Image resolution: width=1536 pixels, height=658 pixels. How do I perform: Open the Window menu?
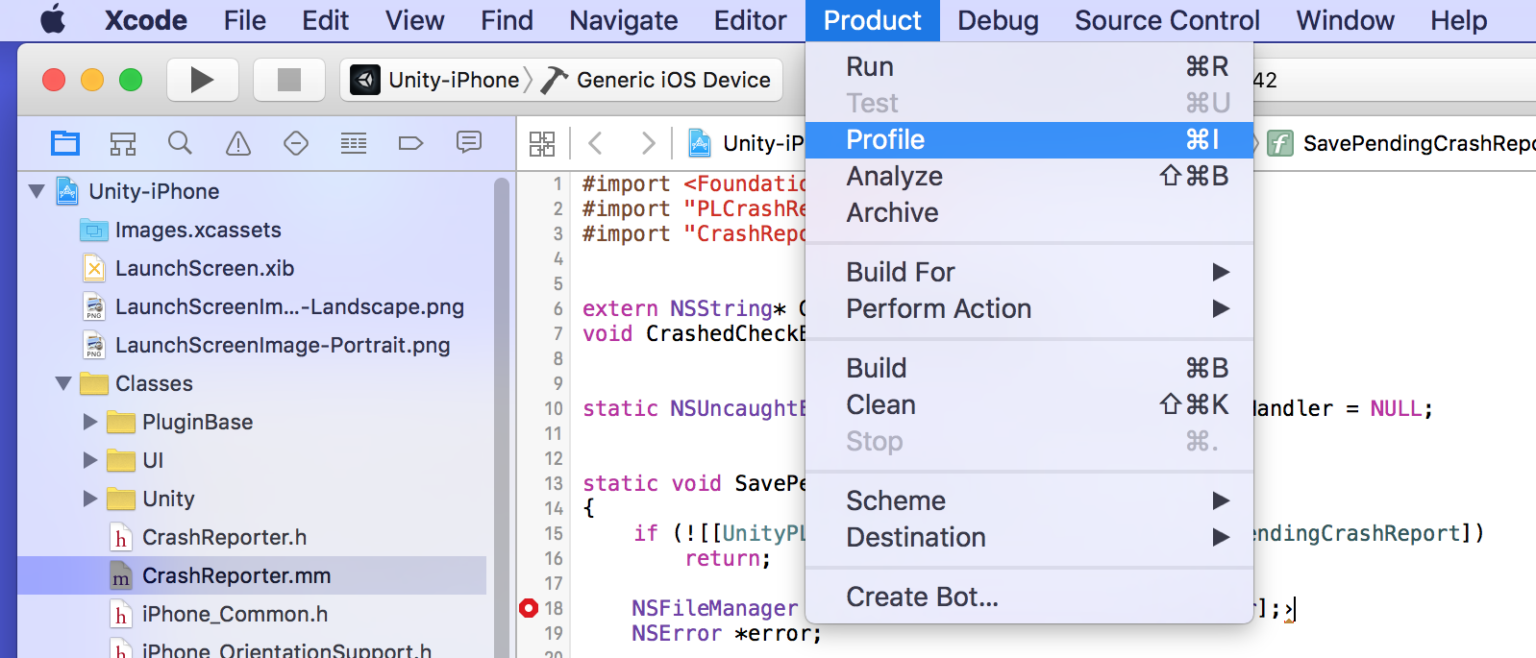1345,20
